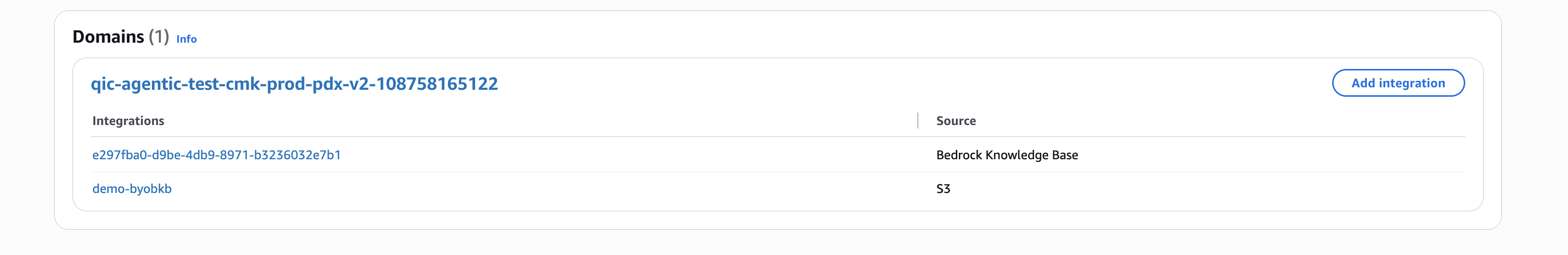Select the table row containing e297fba0 integration
The image size is (1568, 255).
(x=609, y=155)
